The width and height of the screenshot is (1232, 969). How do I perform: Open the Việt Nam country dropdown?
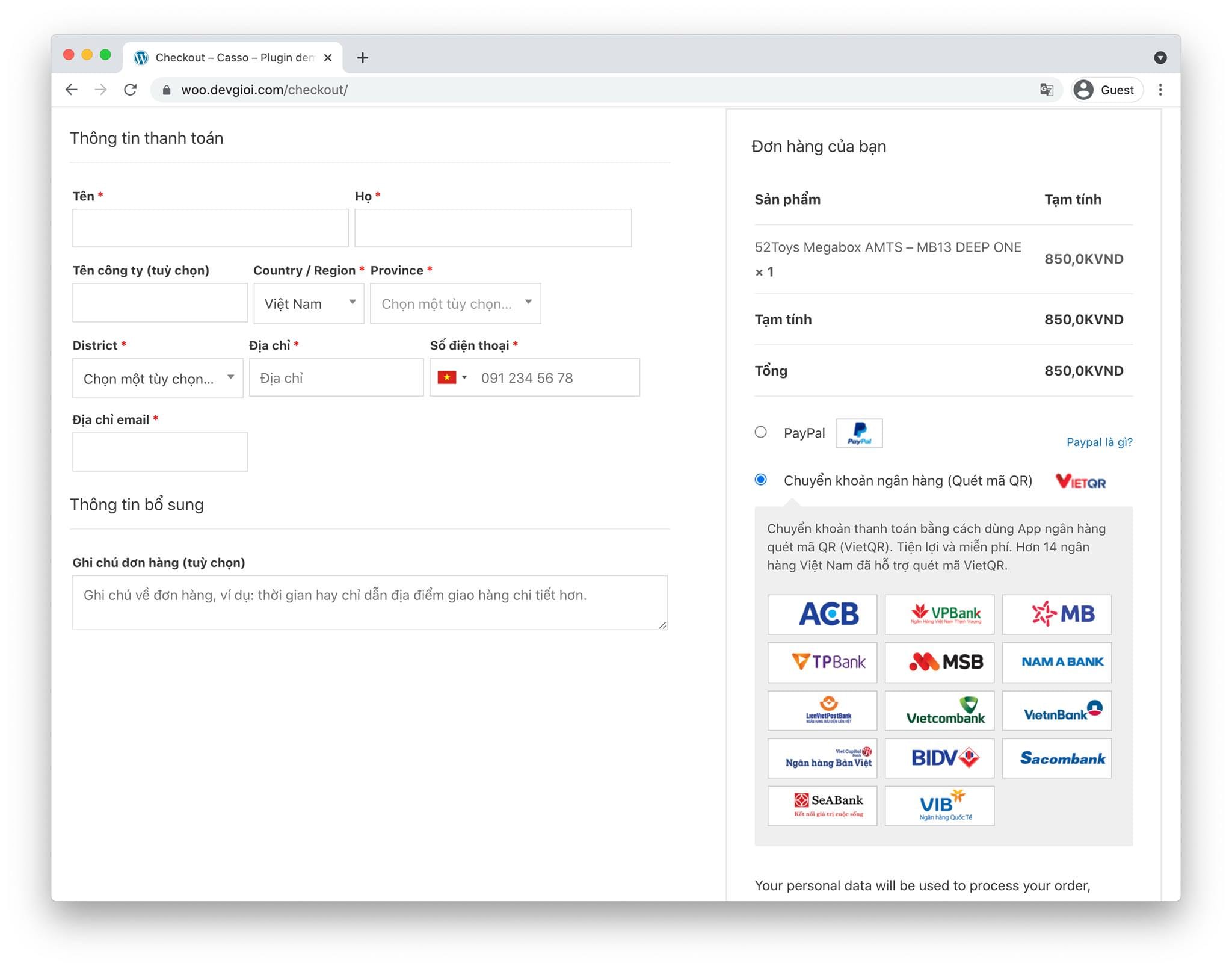pos(309,303)
